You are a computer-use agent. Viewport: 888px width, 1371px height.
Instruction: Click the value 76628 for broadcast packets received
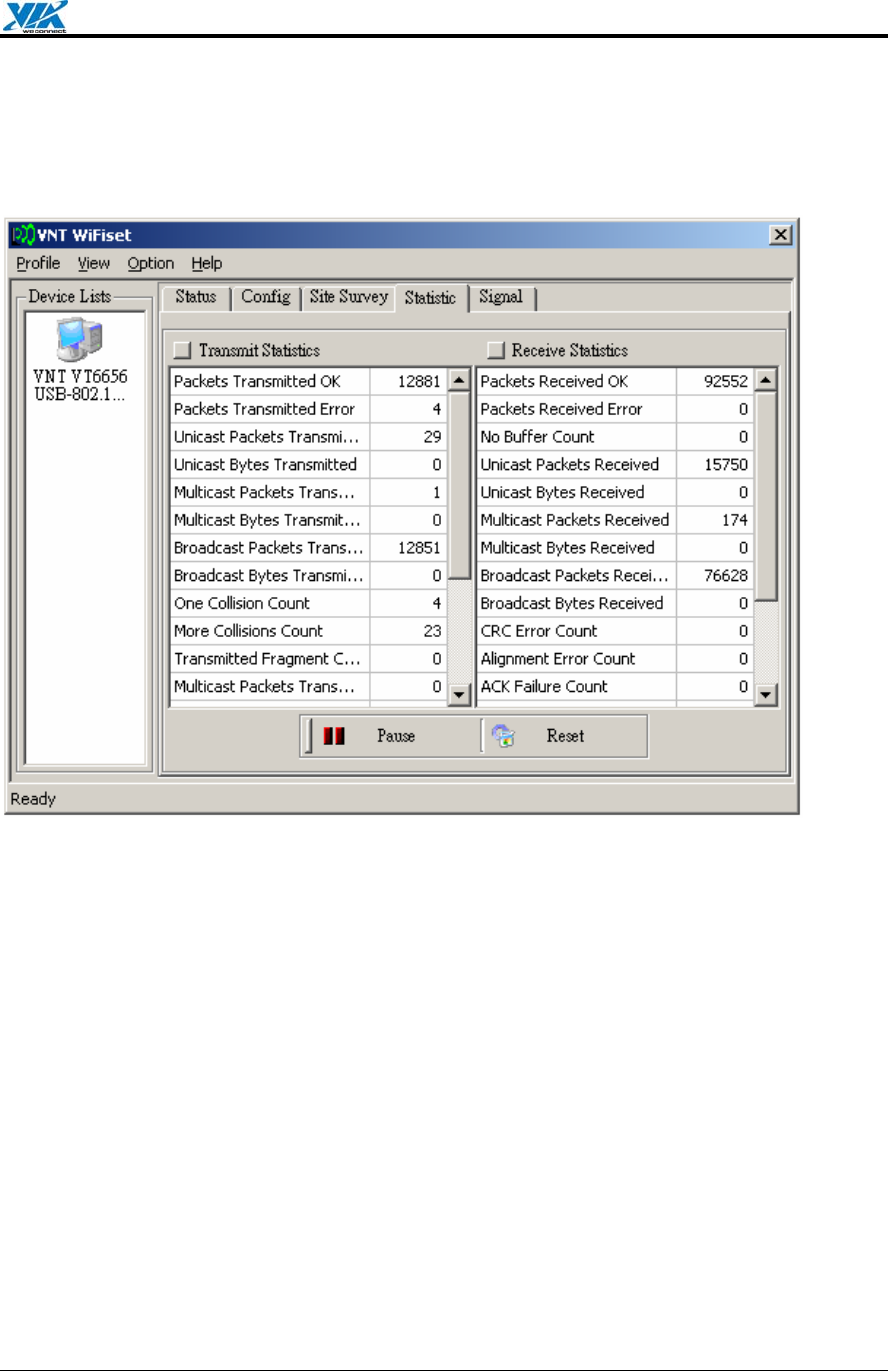click(x=728, y=576)
